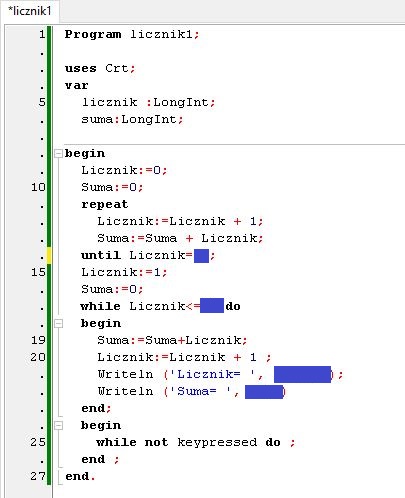This screenshot has height=498, width=405.
Task: Click the 'Suma:=Suma+Licznik;' line in while loop
Action: point(172,340)
